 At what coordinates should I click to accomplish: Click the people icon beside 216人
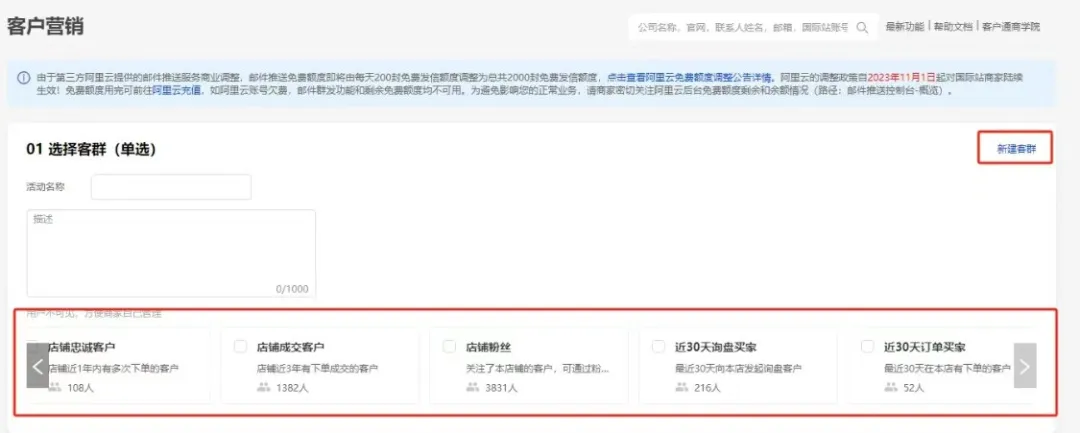(x=682, y=388)
